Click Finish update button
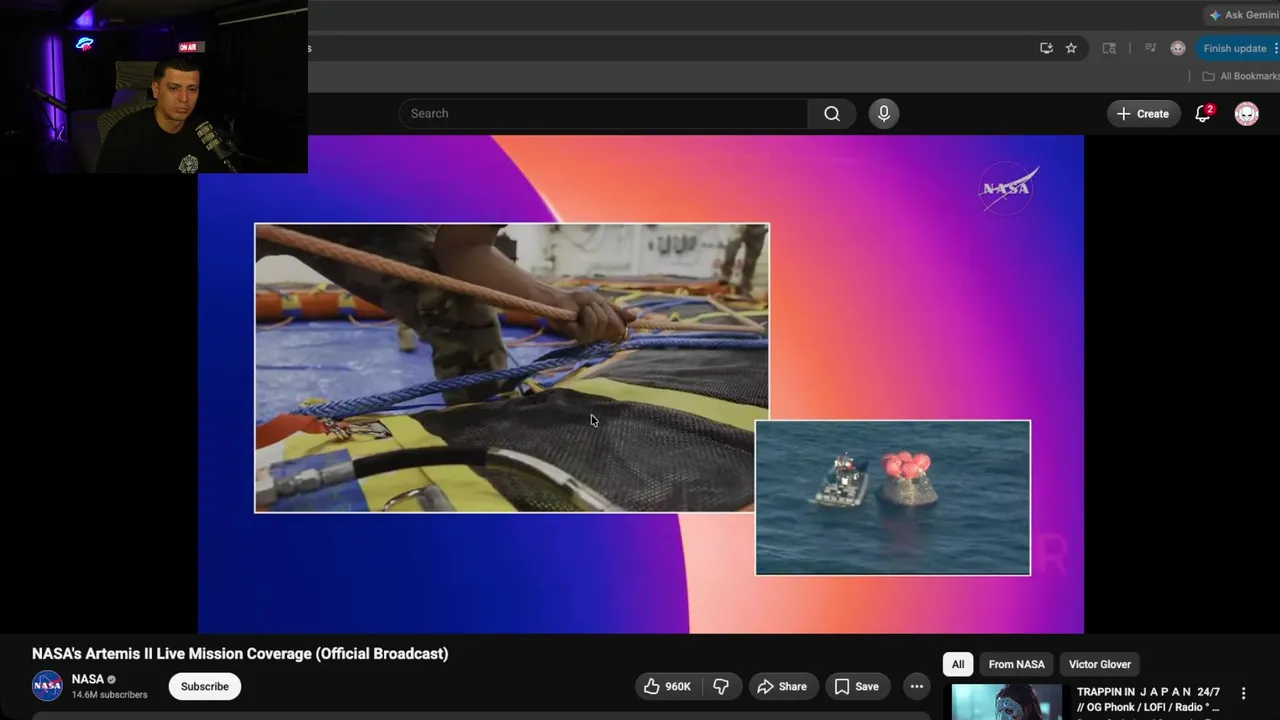 (x=1238, y=48)
